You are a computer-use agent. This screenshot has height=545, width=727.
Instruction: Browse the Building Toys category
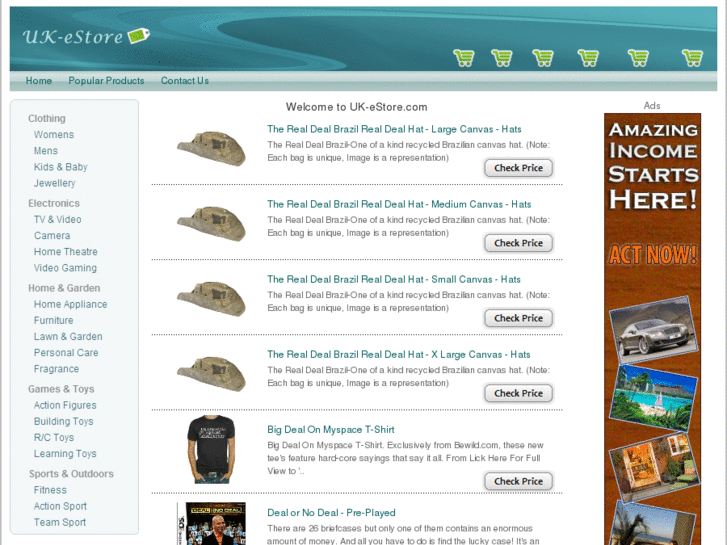[x=64, y=422]
